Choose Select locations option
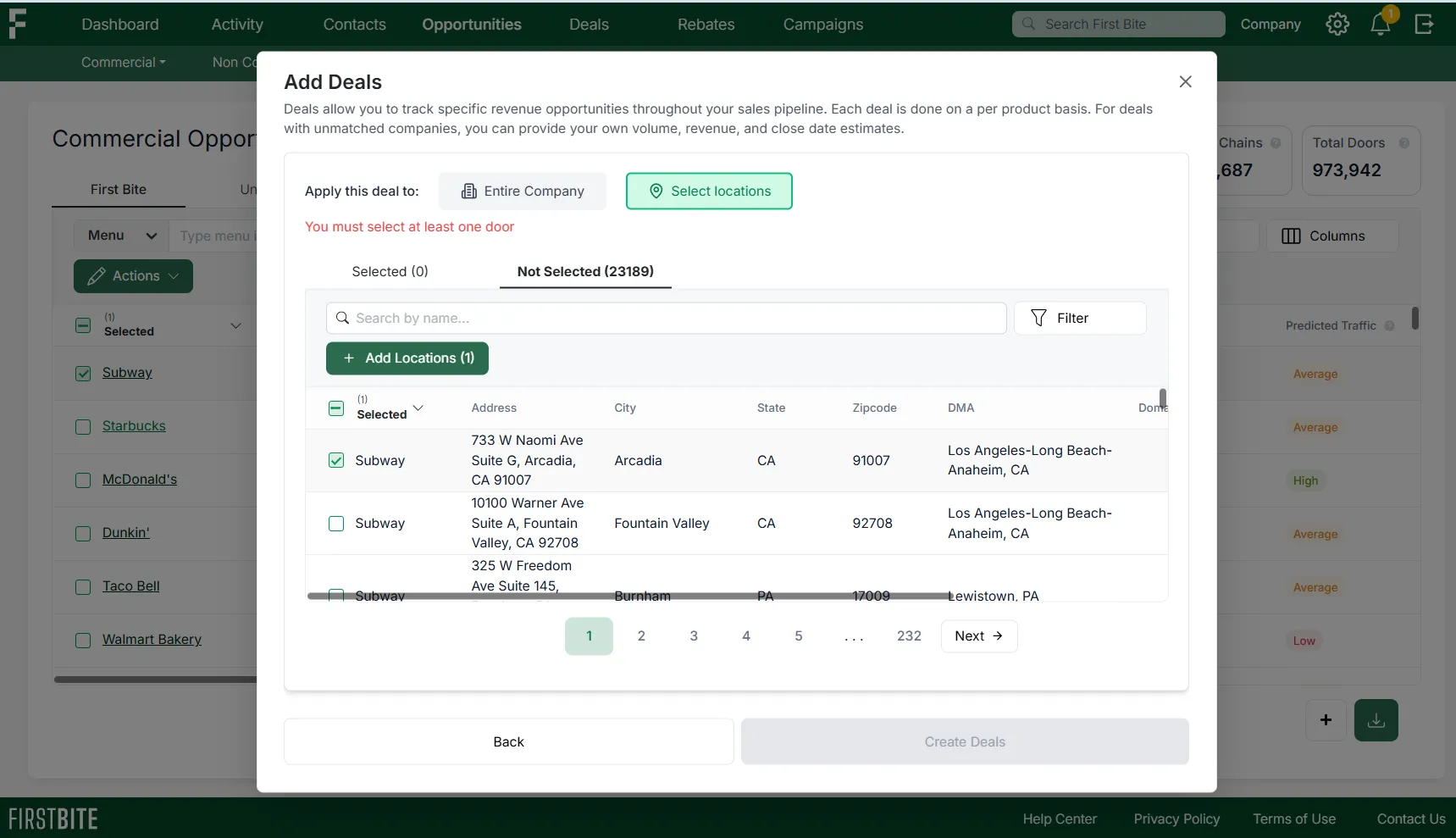Viewport: 1456px width, 838px height. click(x=709, y=191)
